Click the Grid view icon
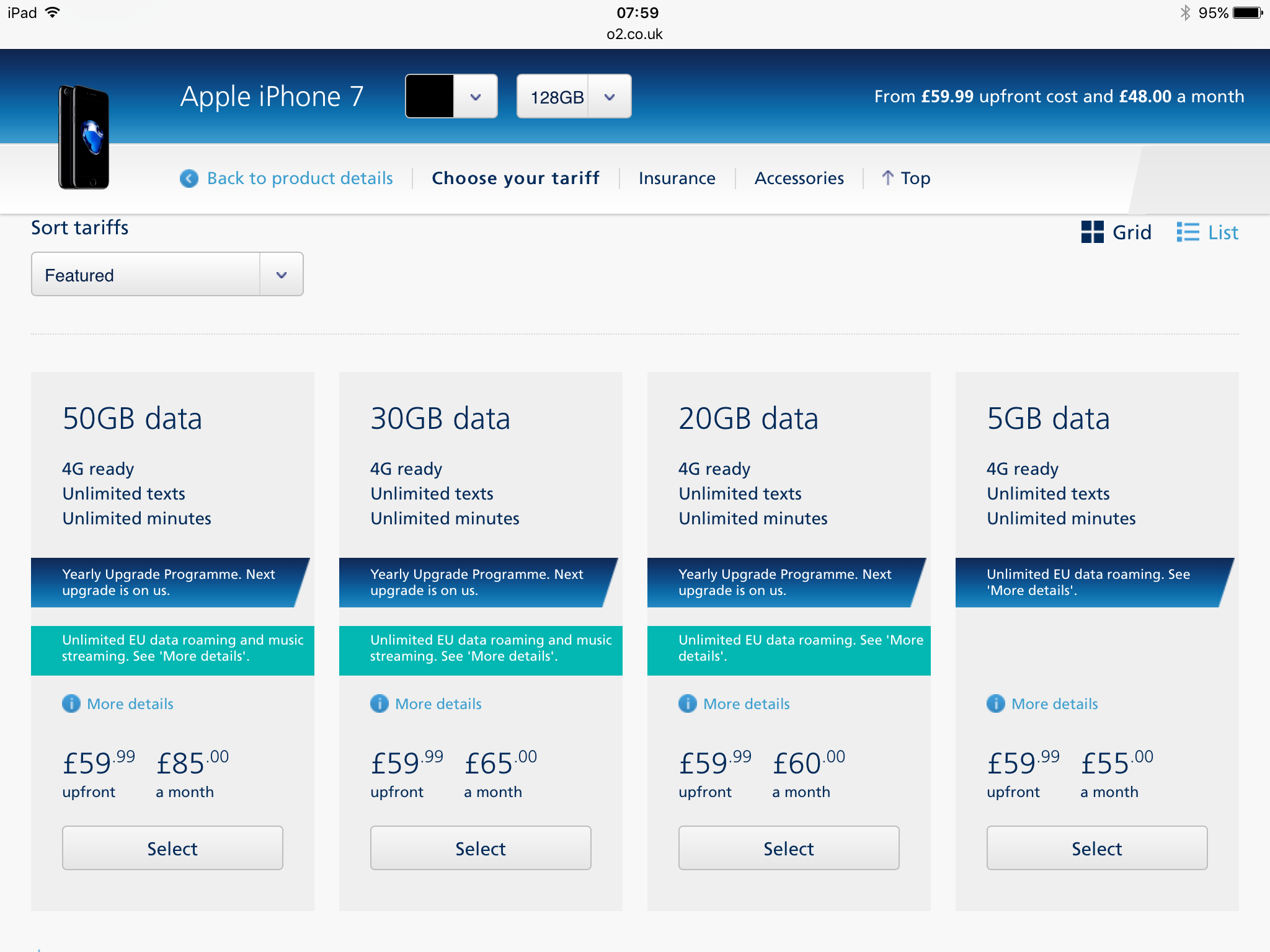Viewport: 1270px width, 952px height. click(x=1092, y=232)
